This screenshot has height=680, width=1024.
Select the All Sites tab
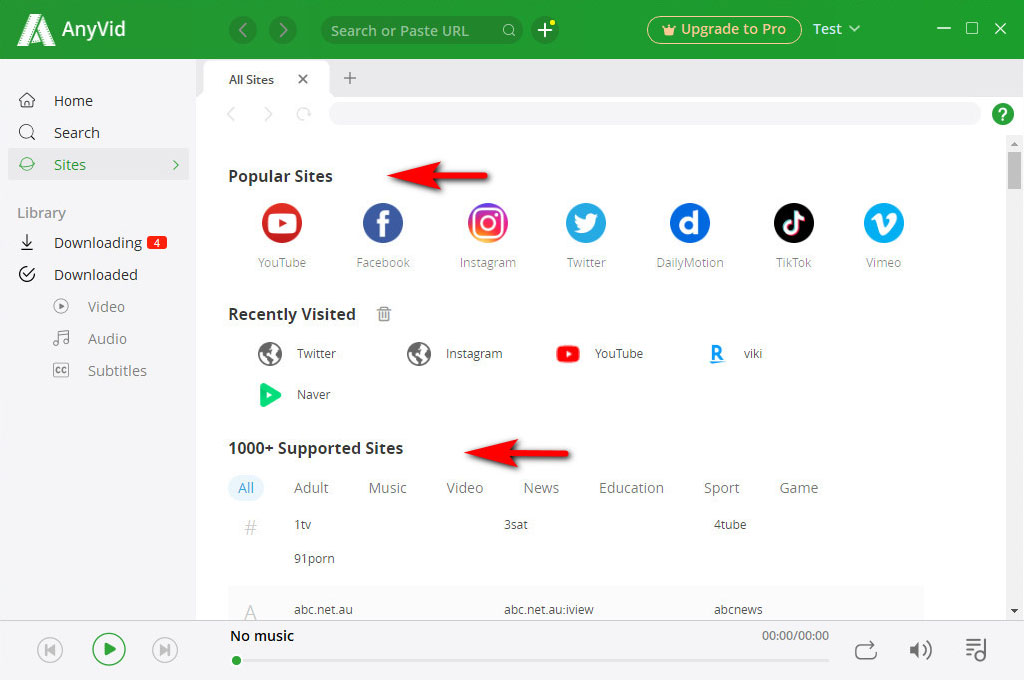point(251,80)
